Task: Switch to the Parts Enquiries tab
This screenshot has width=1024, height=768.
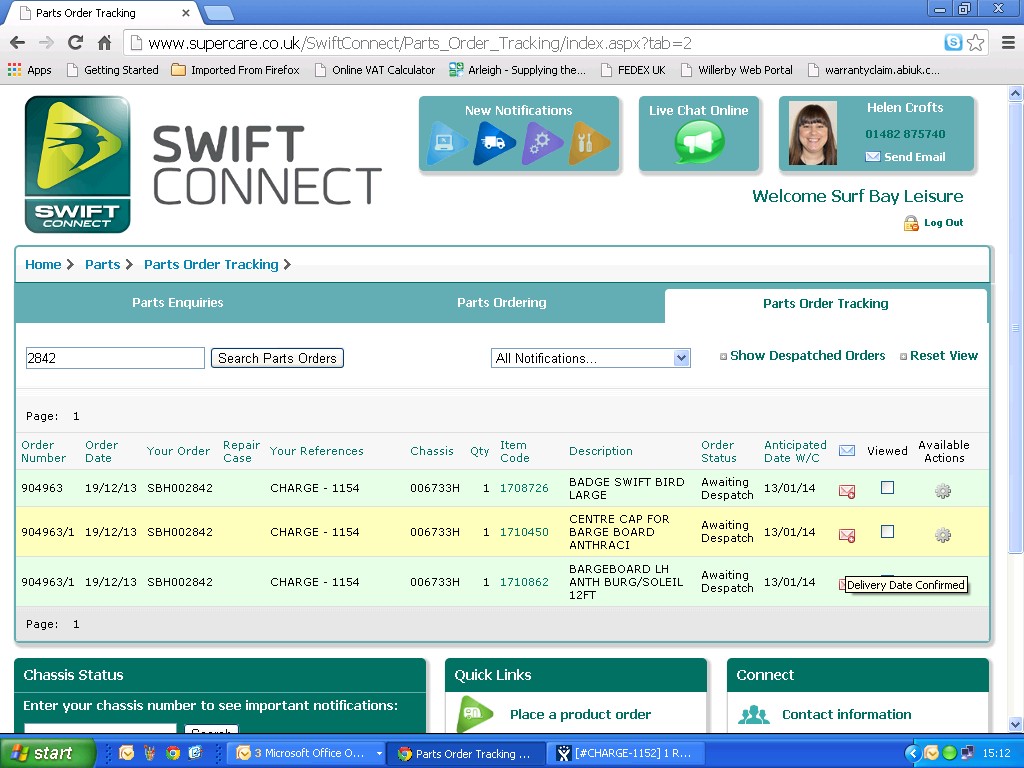Action: pyautogui.click(x=178, y=303)
